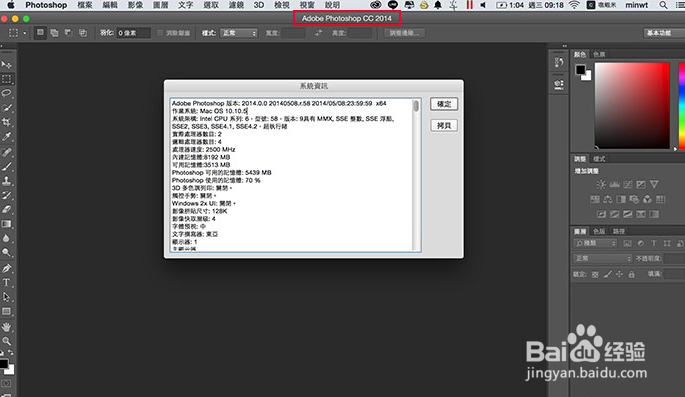Open the 樣式 style dropdown in options bar

point(239,33)
